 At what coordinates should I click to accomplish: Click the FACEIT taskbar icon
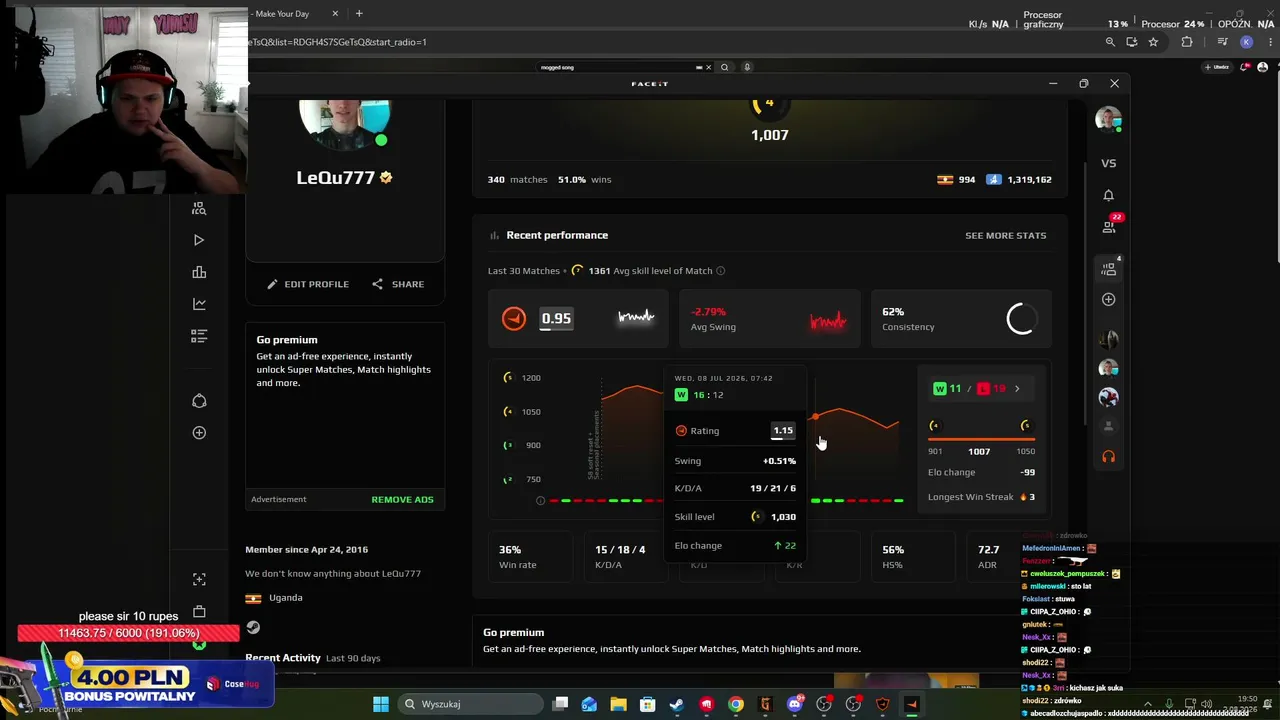pos(911,704)
